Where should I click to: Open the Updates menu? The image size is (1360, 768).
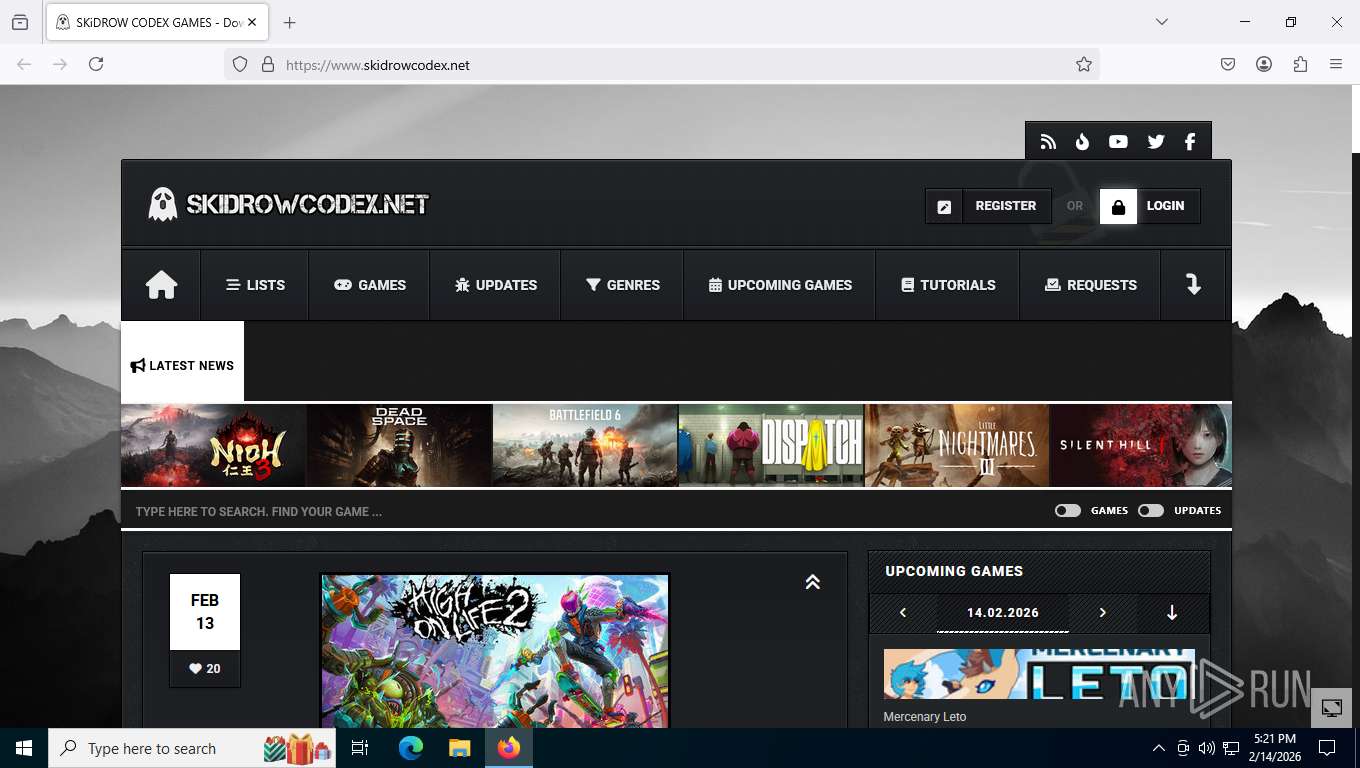495,285
